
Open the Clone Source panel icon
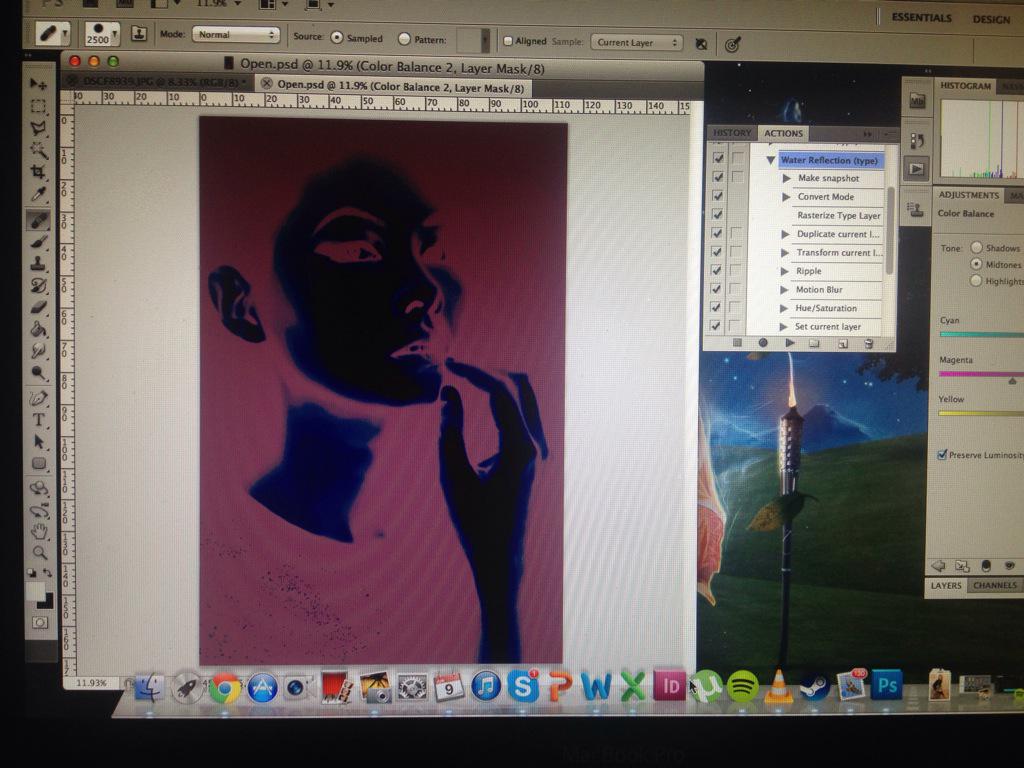pos(916,209)
